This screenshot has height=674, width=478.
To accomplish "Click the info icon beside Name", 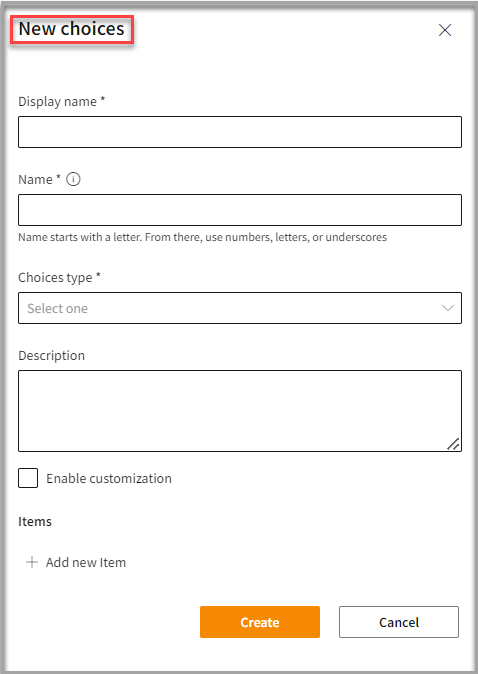I will pyautogui.click(x=74, y=179).
